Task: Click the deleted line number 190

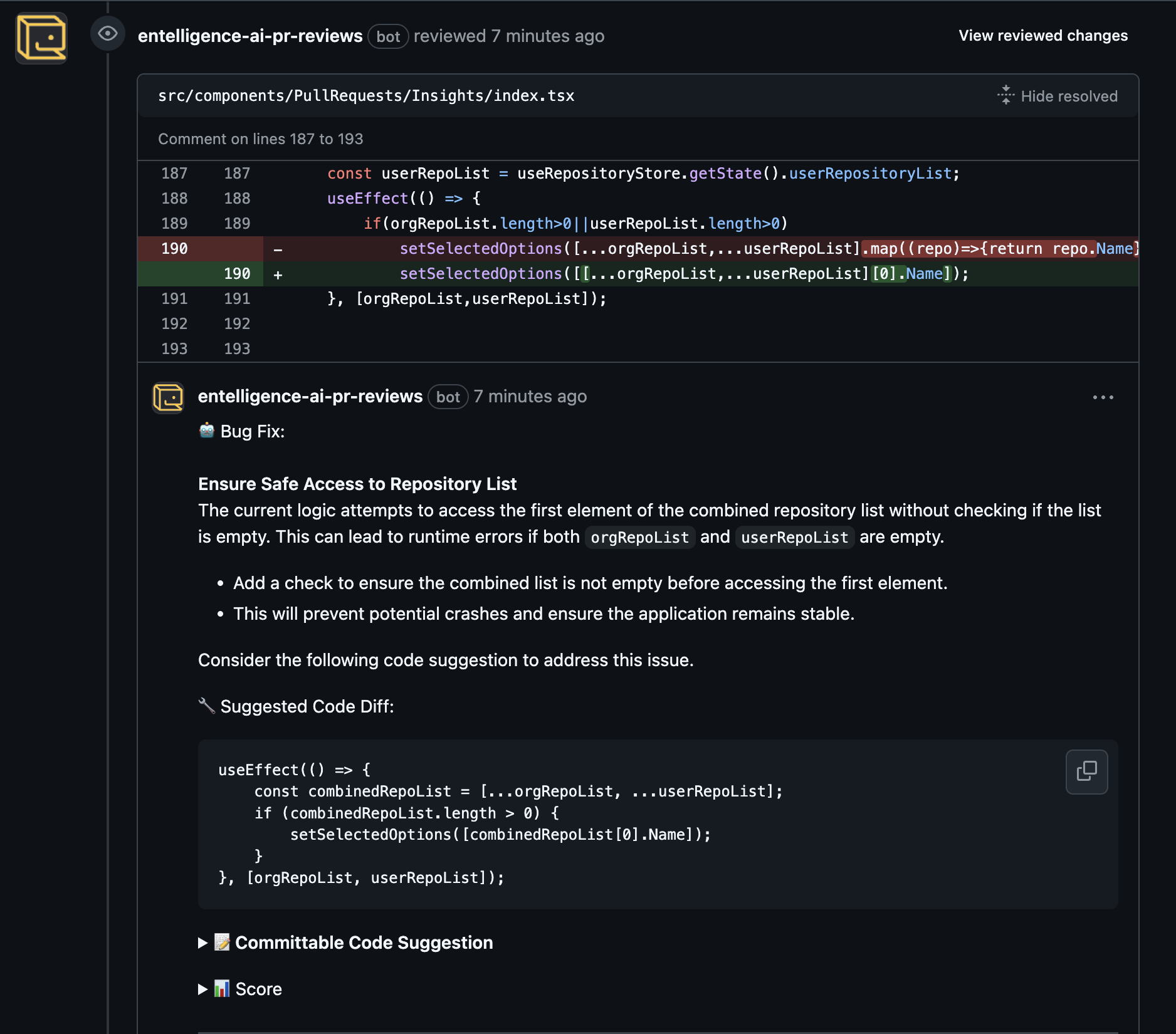Action: coord(174,249)
